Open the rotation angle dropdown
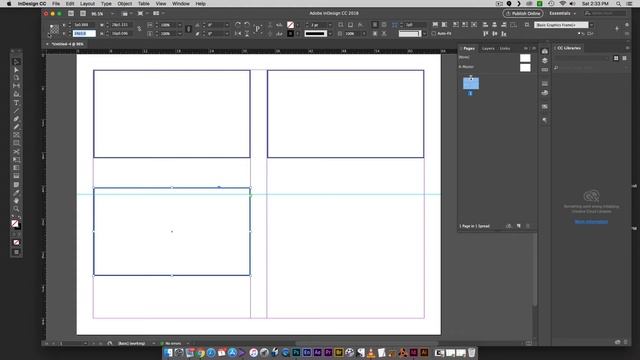This screenshot has width=640, height=360. coord(227,25)
